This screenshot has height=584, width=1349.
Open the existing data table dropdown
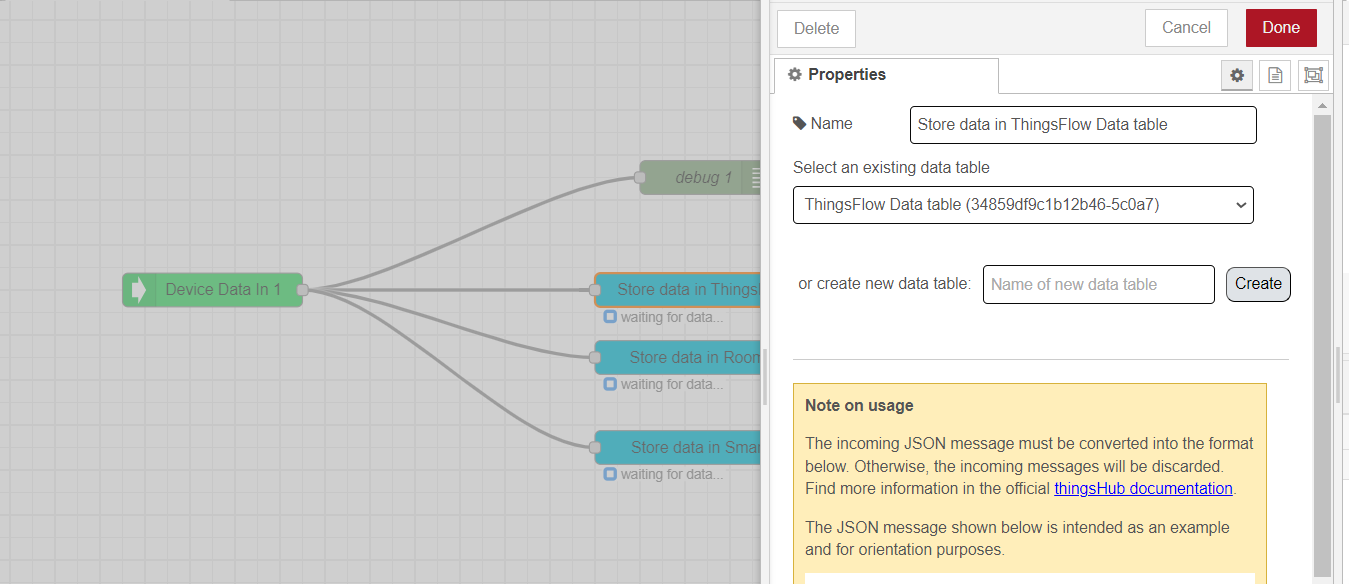click(1022, 205)
